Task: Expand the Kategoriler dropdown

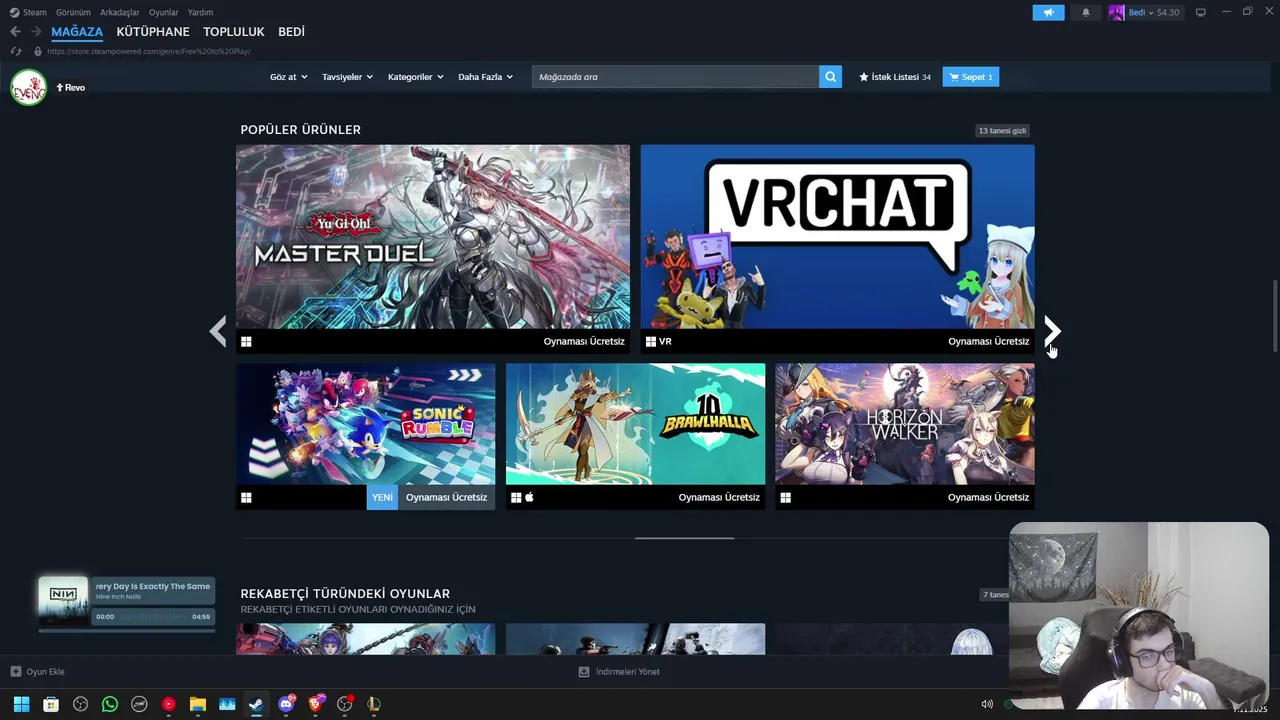Action: tap(415, 77)
